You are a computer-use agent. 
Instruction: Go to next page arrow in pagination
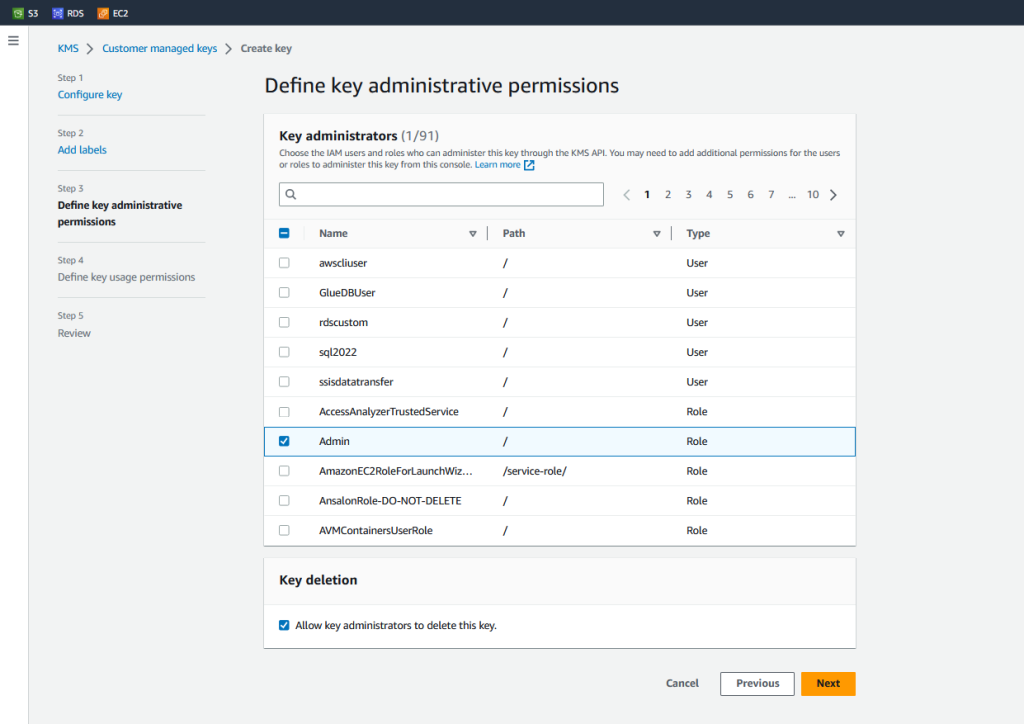click(833, 195)
